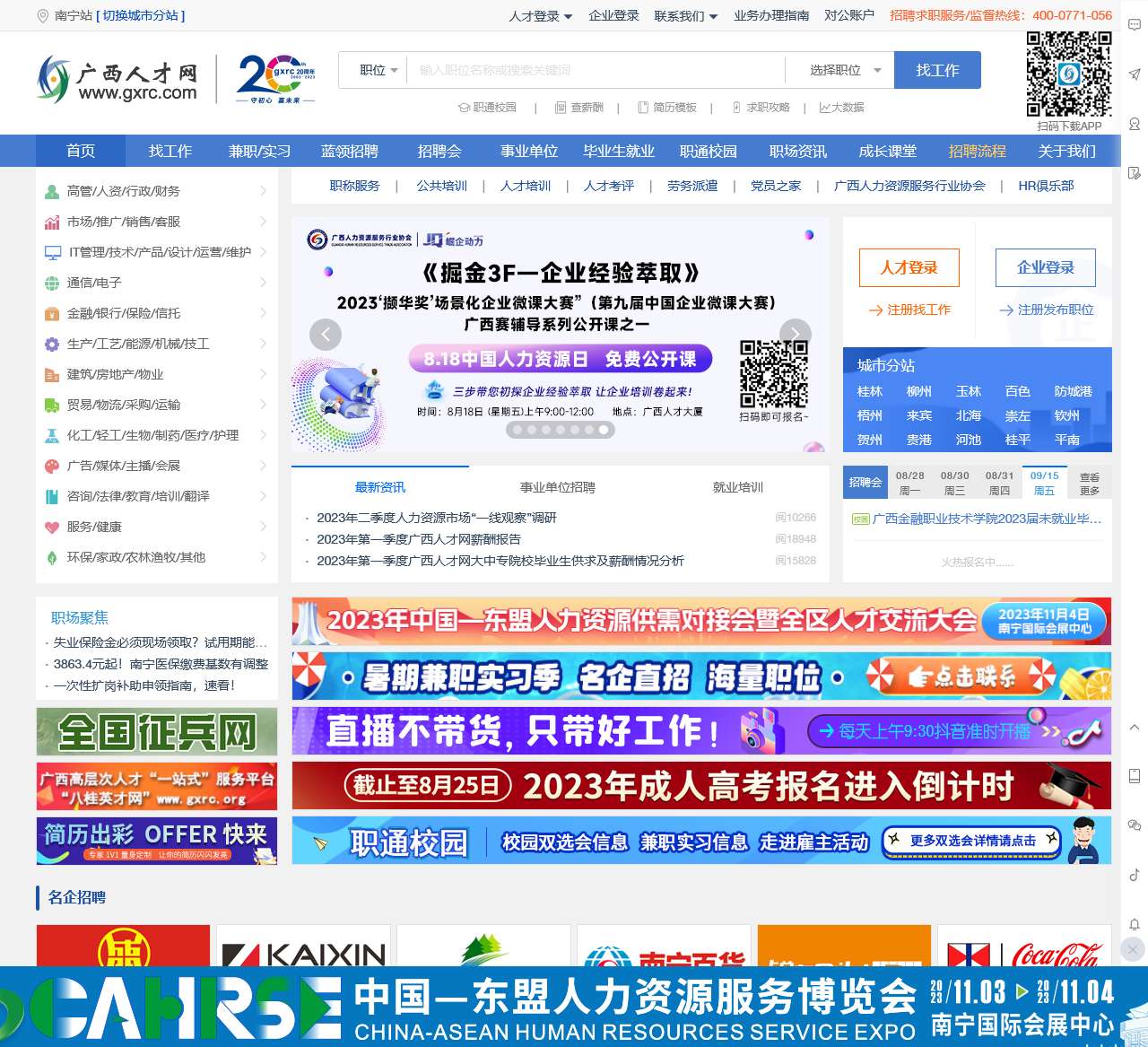Show the next carousel banner slide

point(795,335)
